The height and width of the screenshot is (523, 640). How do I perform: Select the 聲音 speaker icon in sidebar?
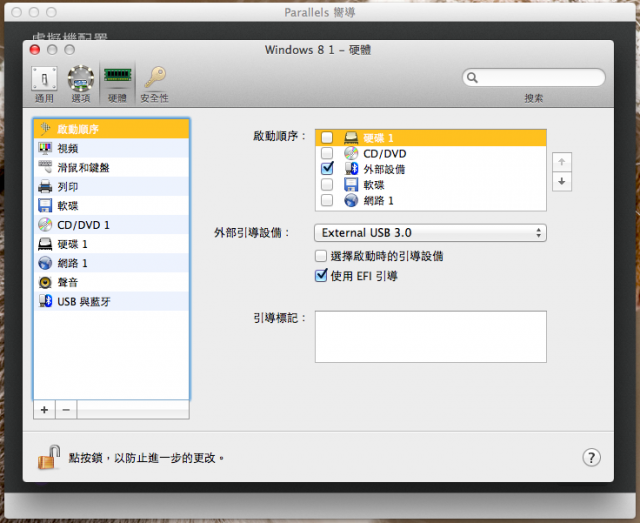point(45,282)
